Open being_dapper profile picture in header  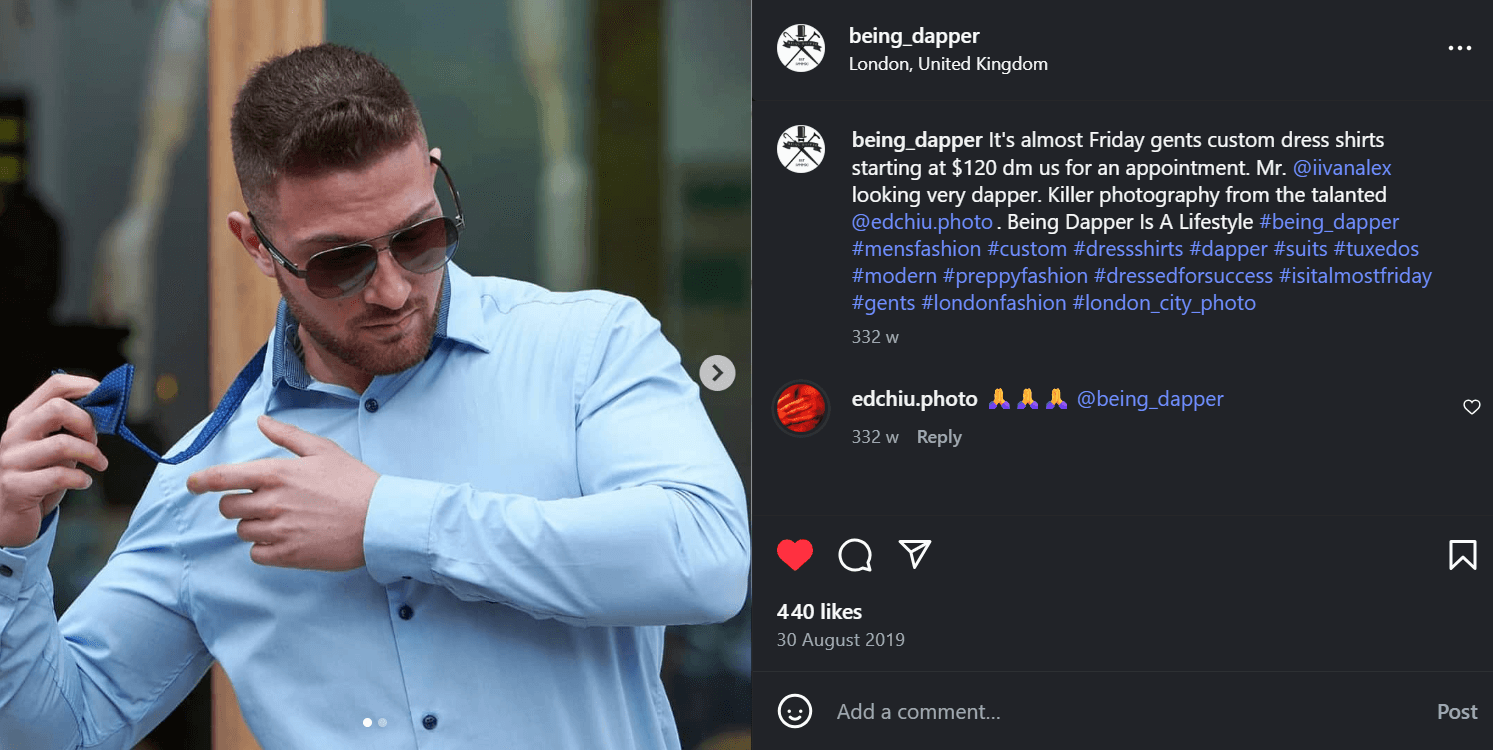coord(800,48)
